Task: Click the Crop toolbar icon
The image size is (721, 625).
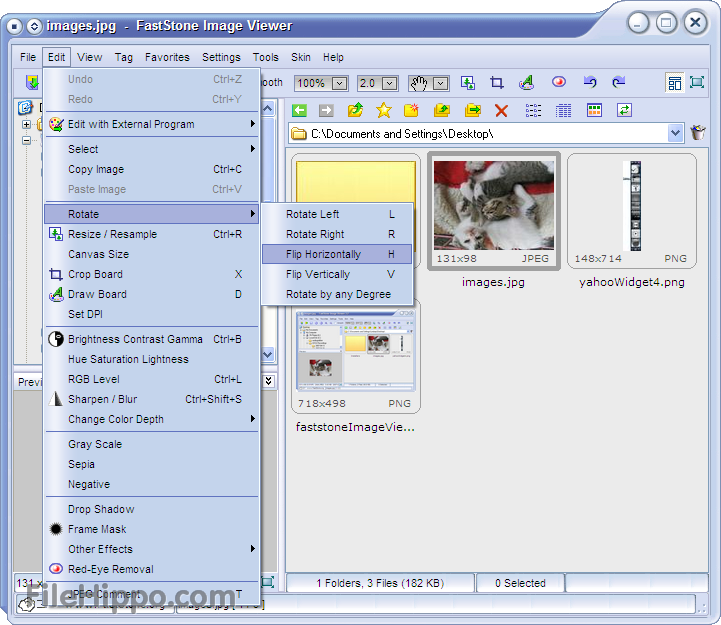Action: pyautogui.click(x=497, y=83)
